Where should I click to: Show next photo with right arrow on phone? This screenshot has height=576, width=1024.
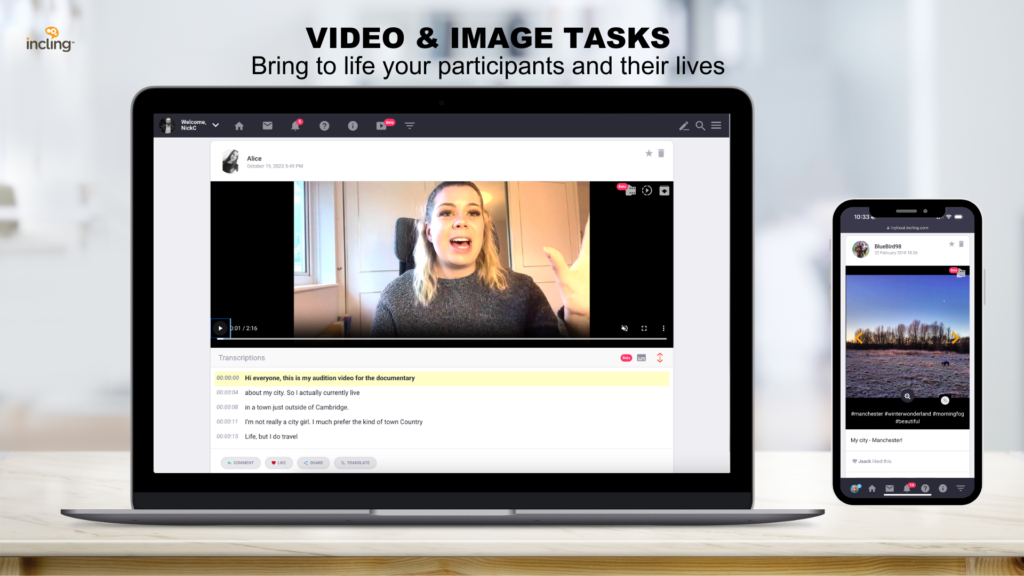pyautogui.click(x=955, y=337)
